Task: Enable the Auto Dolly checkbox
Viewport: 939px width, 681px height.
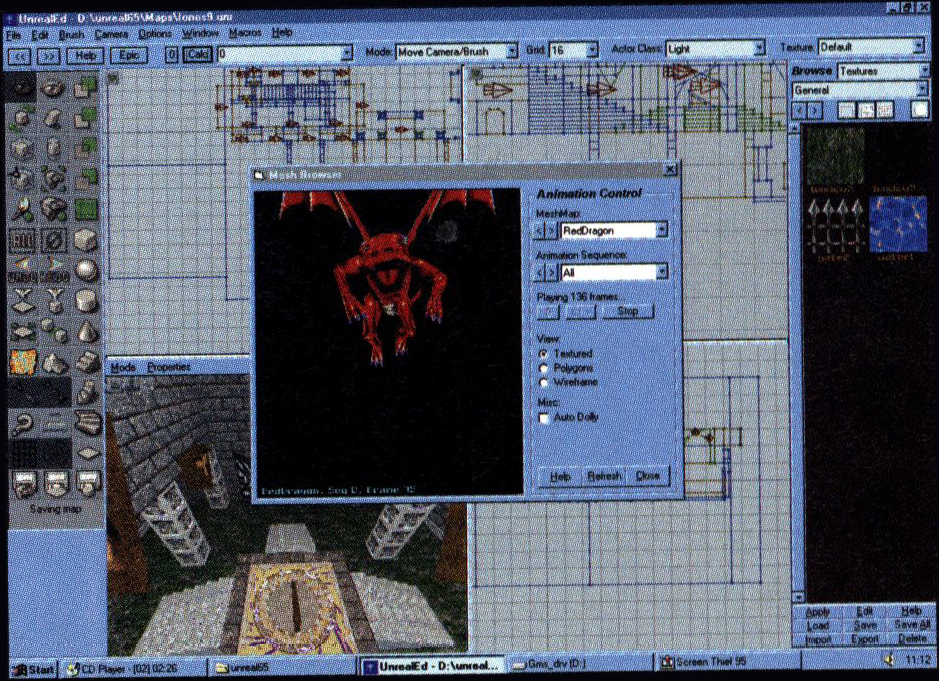Action: coord(544,417)
